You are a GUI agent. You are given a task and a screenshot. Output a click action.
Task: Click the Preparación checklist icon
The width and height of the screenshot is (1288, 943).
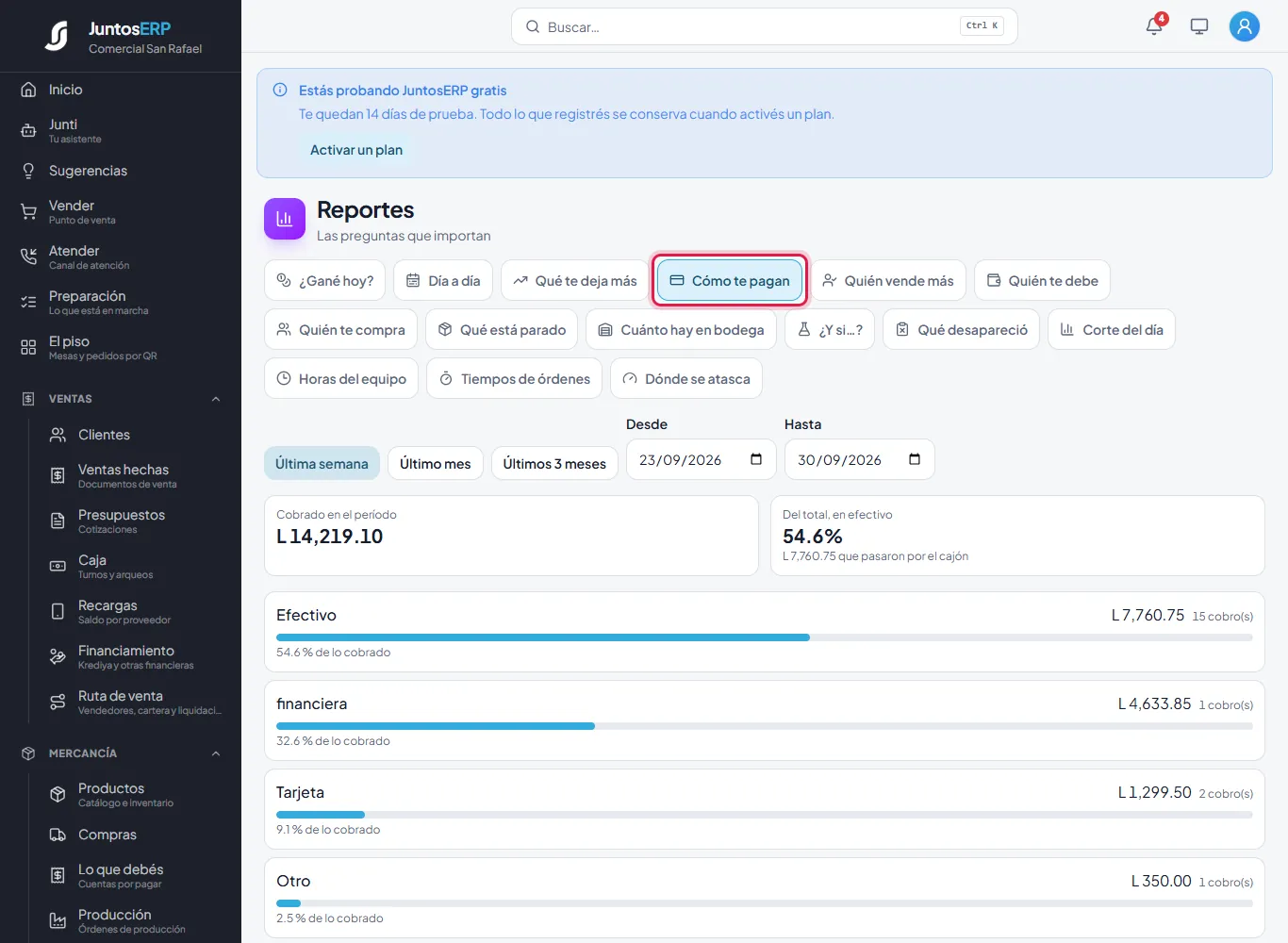coord(29,303)
